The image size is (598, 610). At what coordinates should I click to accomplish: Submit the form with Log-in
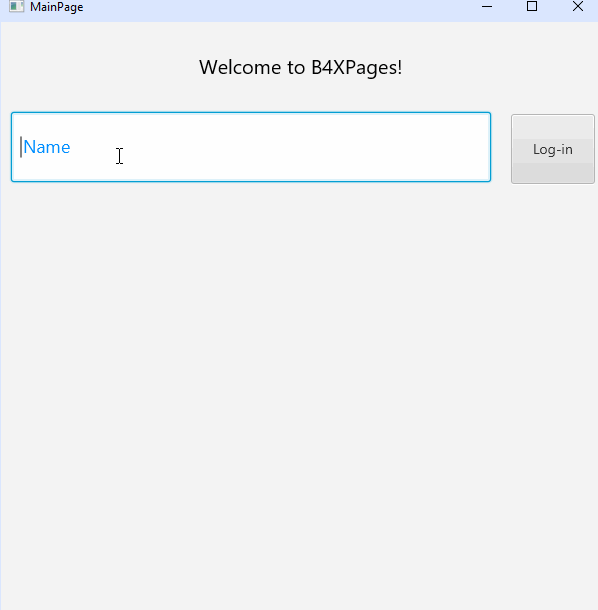click(x=552, y=149)
